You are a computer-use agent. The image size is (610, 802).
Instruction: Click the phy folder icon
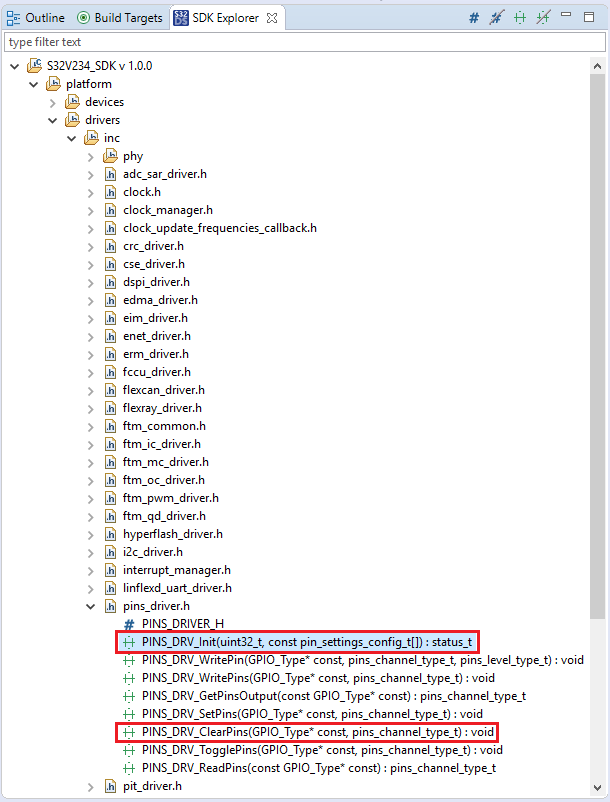pyautogui.click(x=110, y=155)
